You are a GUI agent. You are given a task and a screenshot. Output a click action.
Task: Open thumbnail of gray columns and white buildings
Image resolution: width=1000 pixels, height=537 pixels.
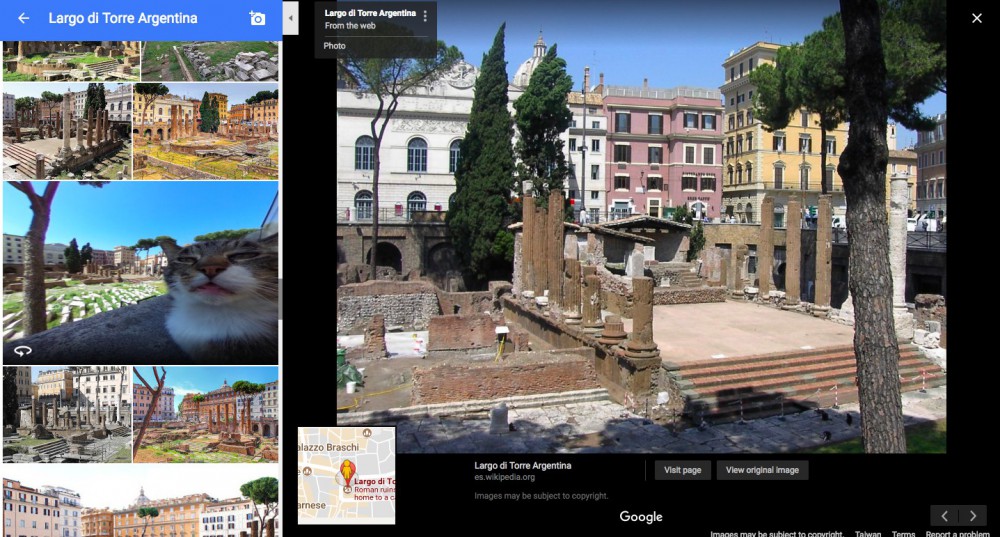tap(67, 415)
